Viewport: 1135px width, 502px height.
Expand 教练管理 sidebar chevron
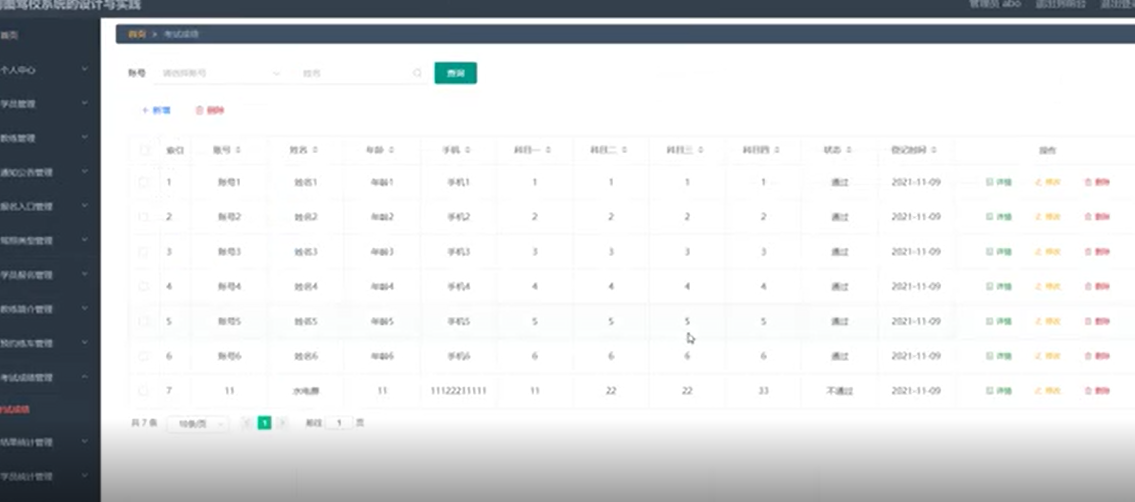tap(85, 137)
